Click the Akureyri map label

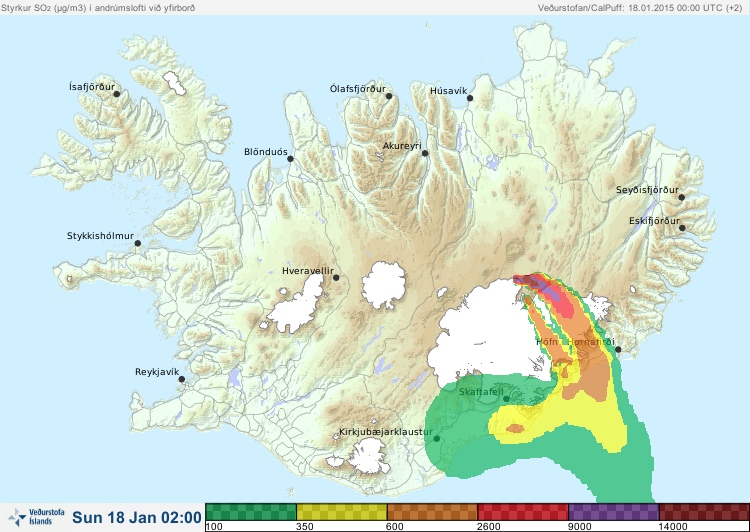tap(402, 146)
